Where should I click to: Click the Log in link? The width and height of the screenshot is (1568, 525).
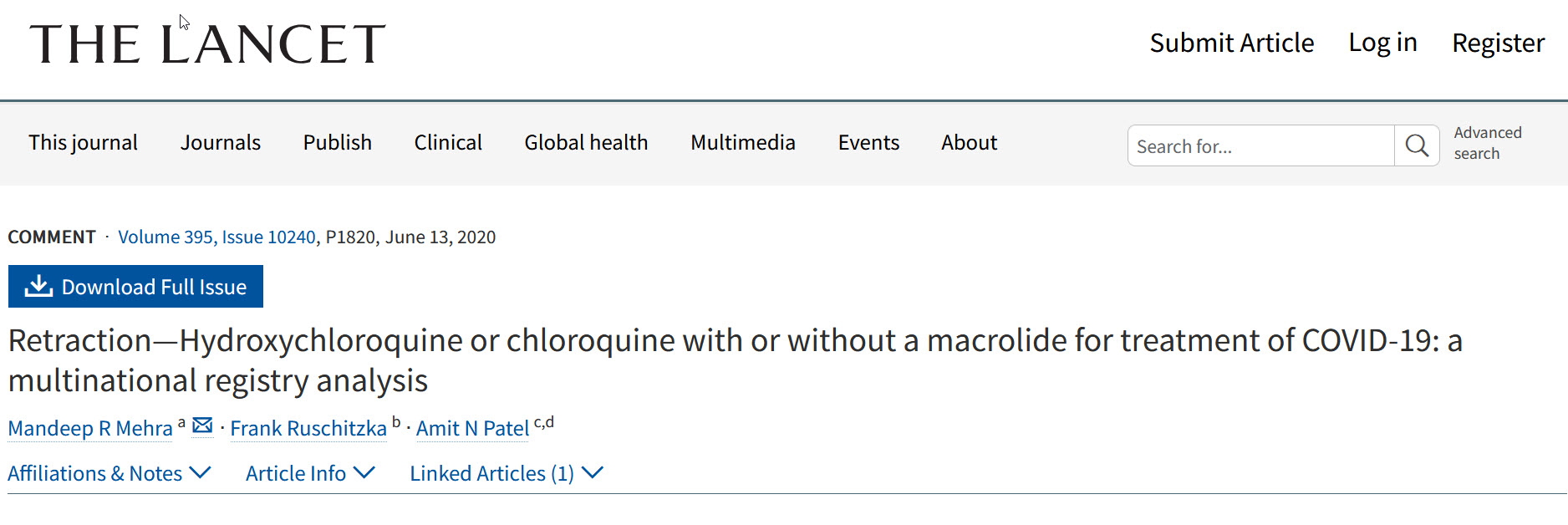click(x=1382, y=43)
